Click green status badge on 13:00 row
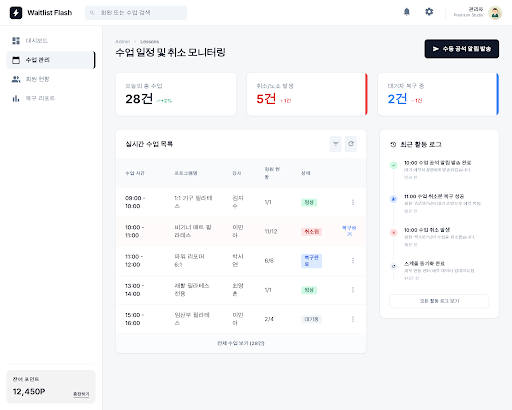512x410 pixels. click(309, 290)
